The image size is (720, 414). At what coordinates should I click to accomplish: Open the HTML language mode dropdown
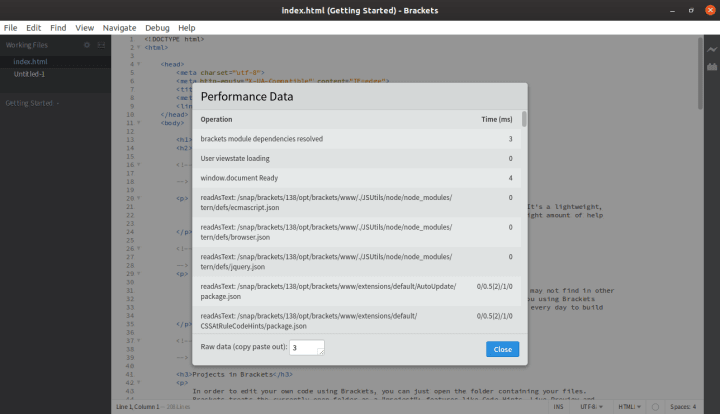[629, 407]
